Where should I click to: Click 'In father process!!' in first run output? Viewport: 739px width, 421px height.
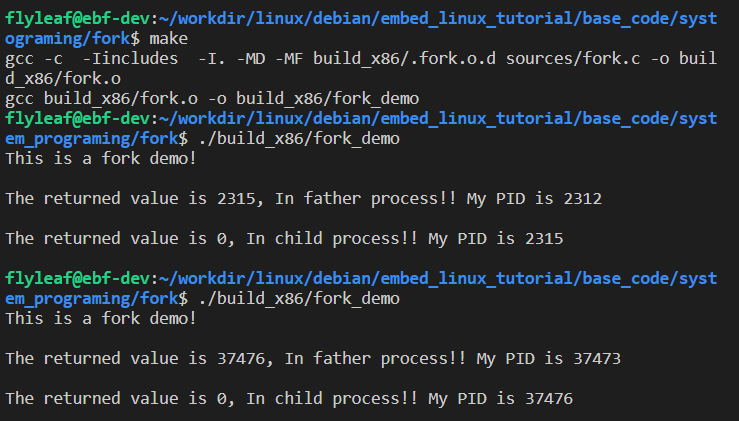(366, 198)
